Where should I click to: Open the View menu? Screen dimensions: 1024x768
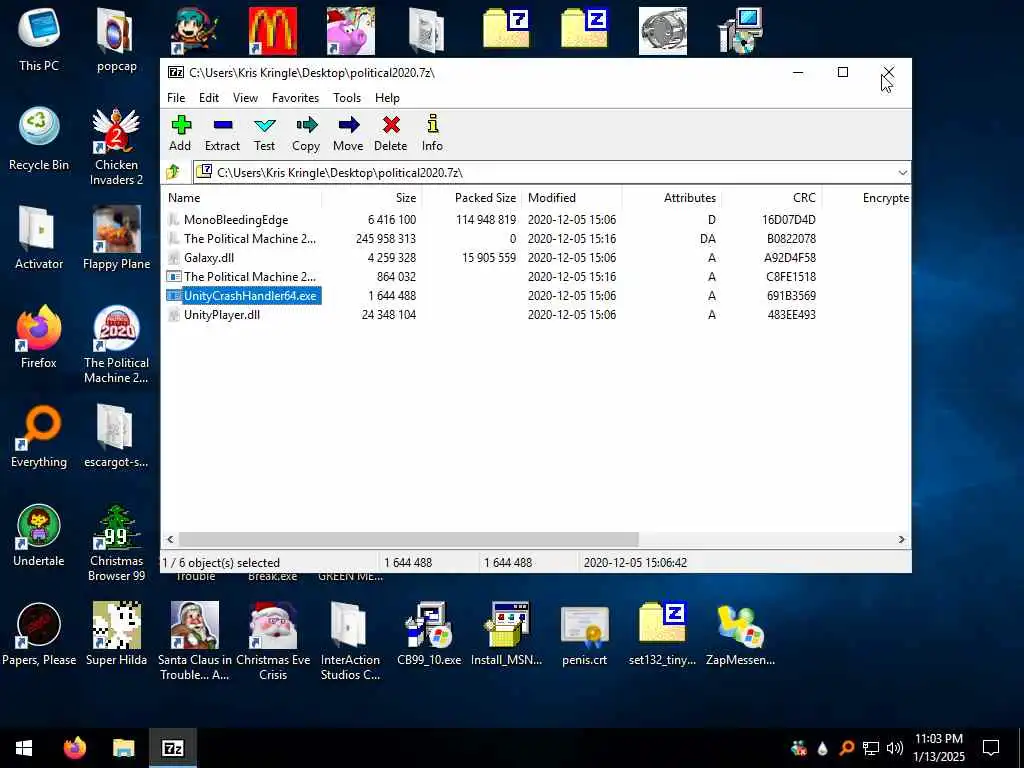[246, 98]
